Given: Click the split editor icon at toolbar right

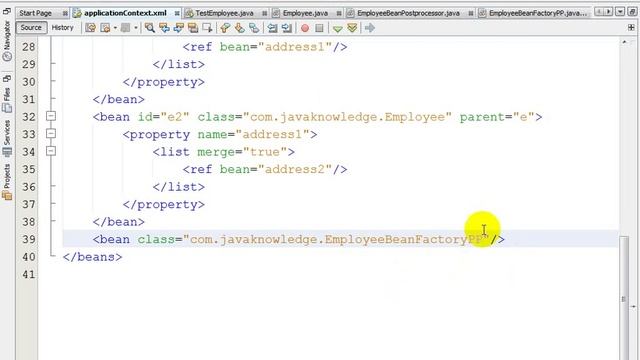Looking at the screenshot, I should click(x=631, y=28).
